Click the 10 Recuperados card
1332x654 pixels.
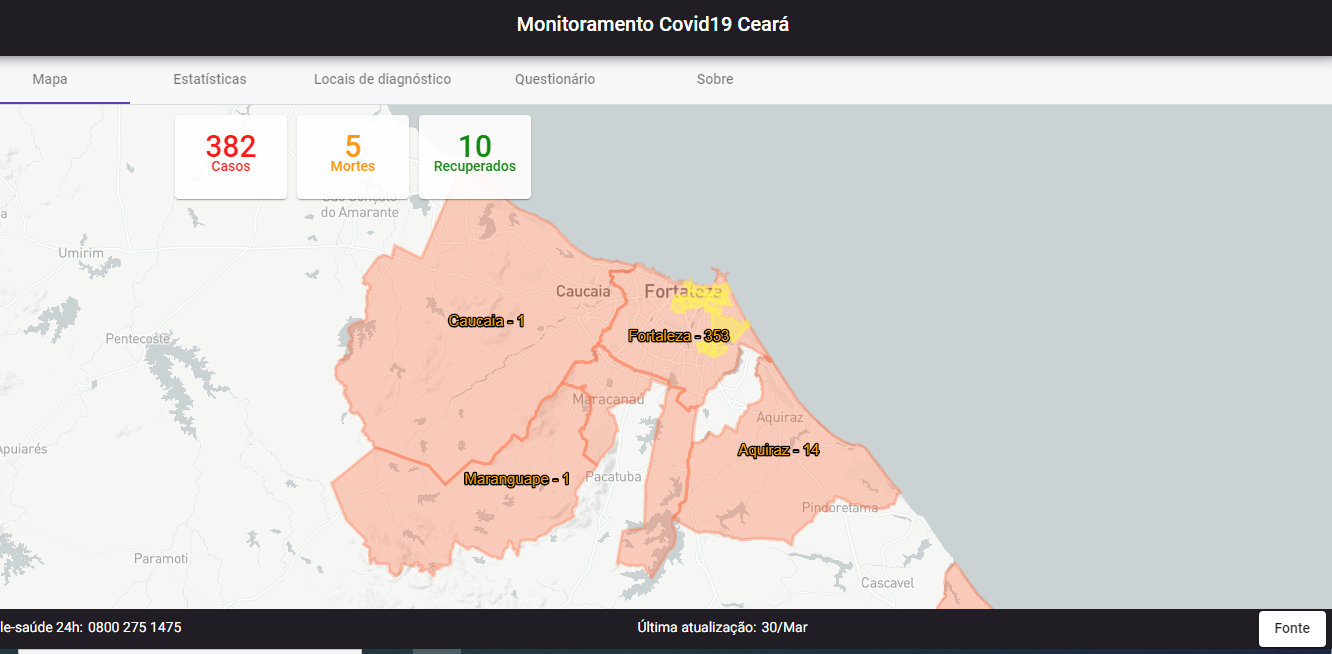click(x=475, y=156)
